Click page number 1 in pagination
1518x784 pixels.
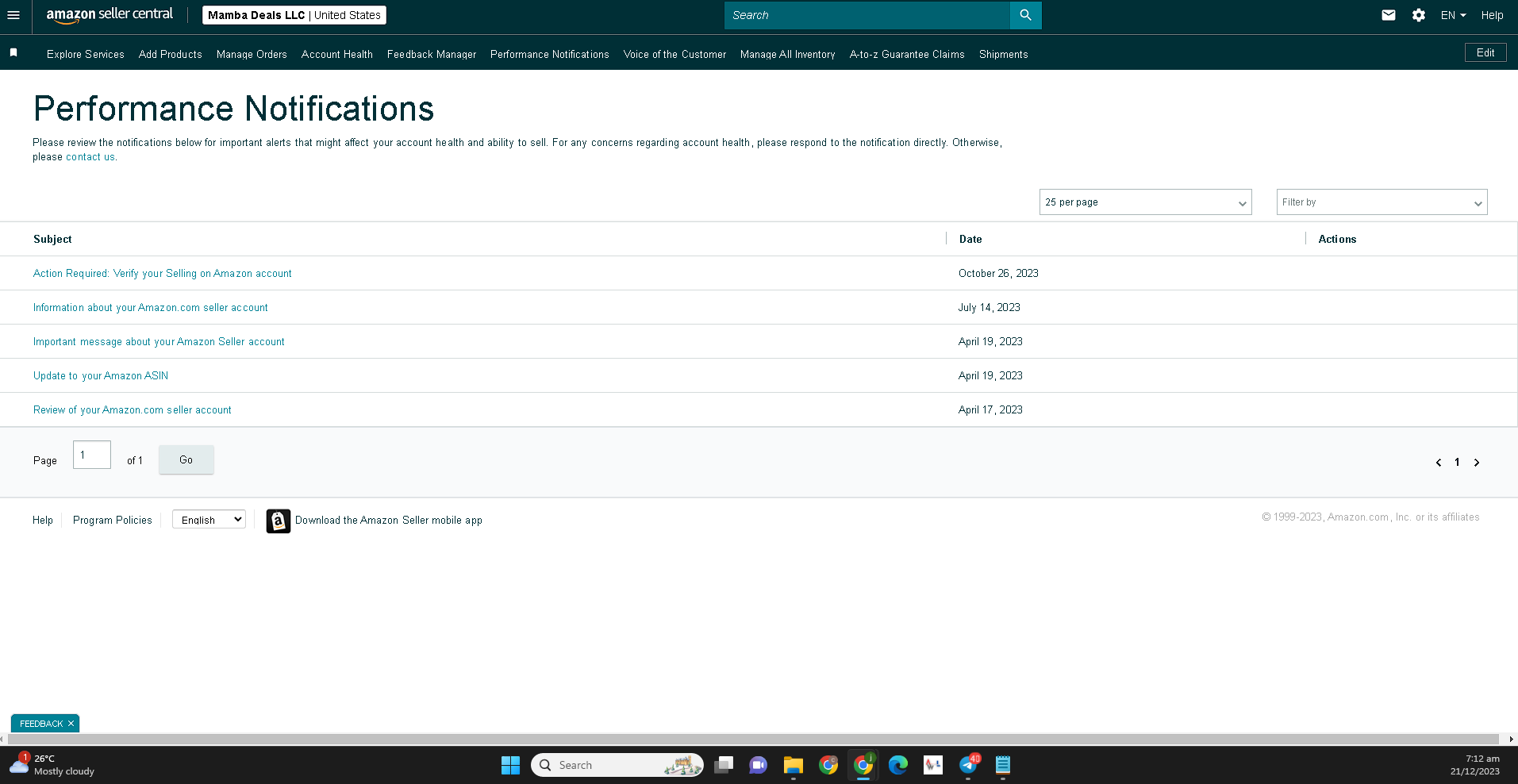pos(1457,463)
